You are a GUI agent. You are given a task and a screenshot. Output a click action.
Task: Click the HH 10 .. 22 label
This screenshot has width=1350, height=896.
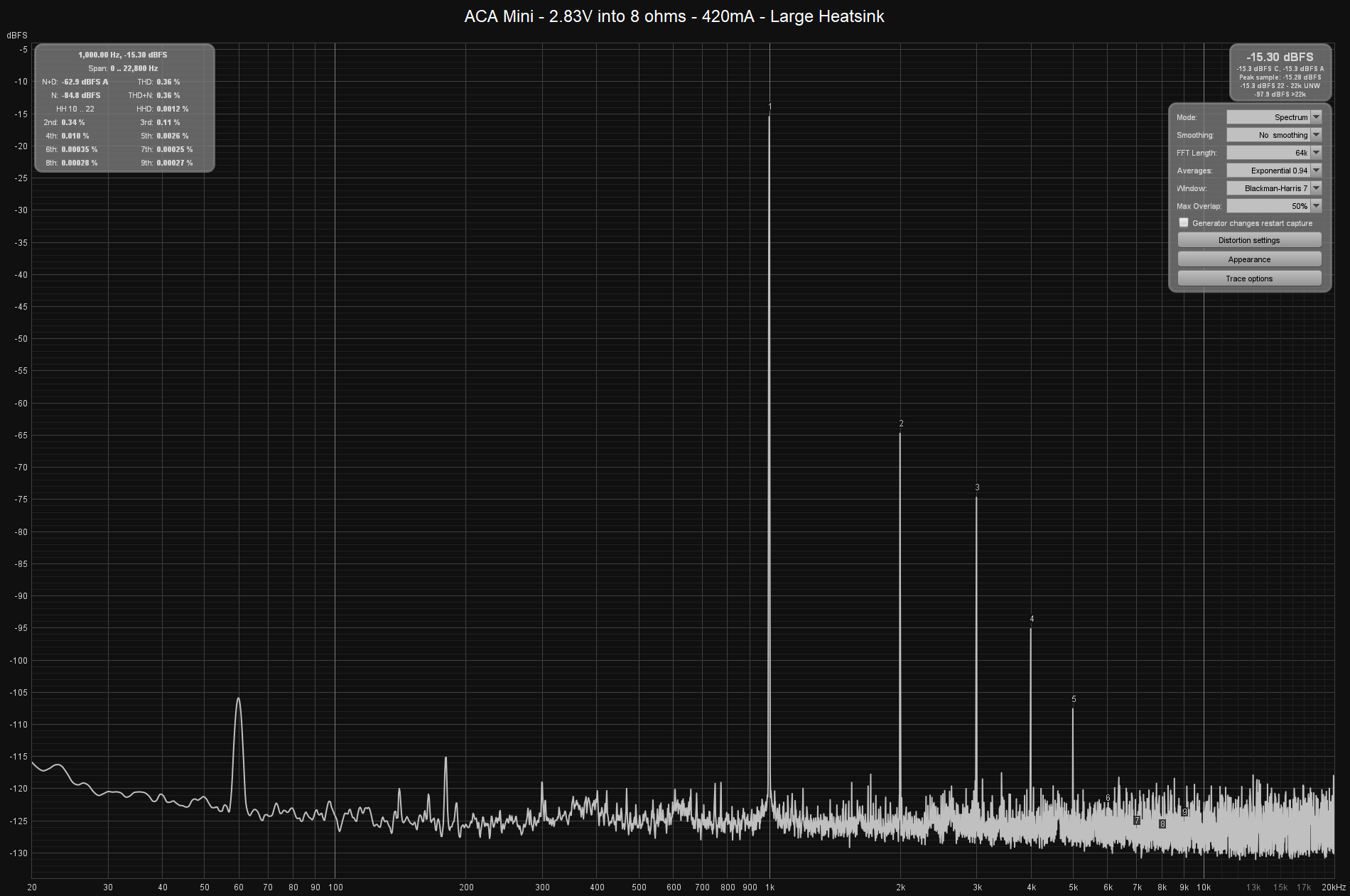[75, 109]
